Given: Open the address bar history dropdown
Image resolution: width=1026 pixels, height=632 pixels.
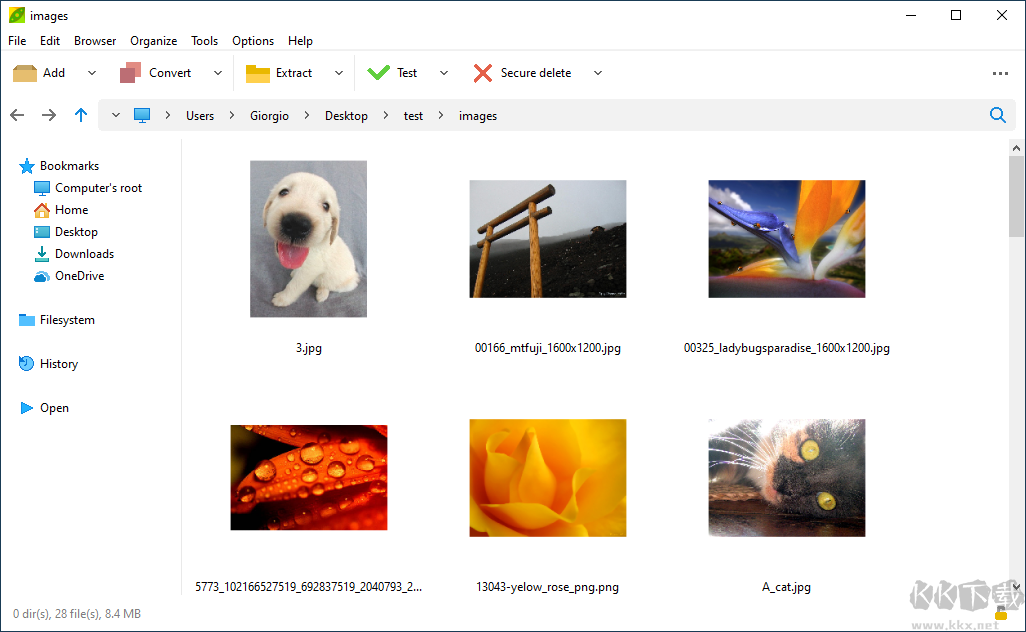Looking at the screenshot, I should (x=116, y=116).
